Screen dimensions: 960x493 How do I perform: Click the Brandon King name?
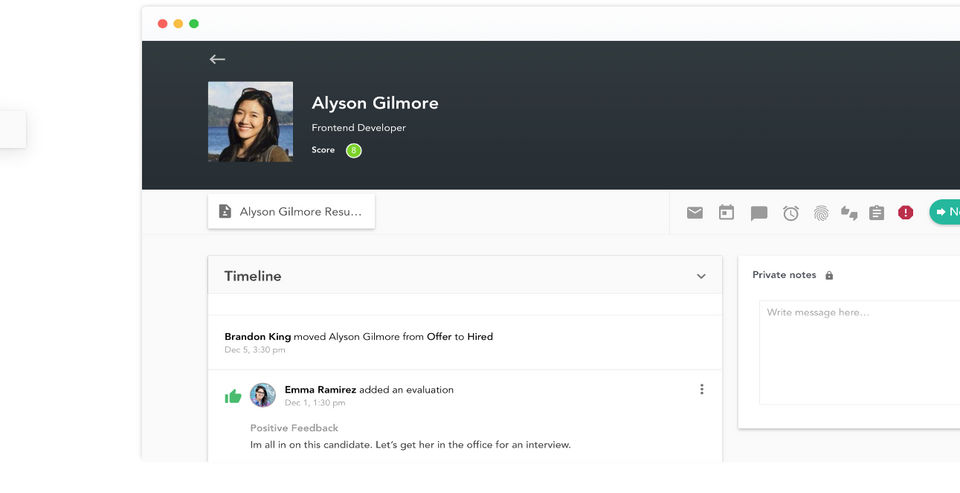point(258,336)
